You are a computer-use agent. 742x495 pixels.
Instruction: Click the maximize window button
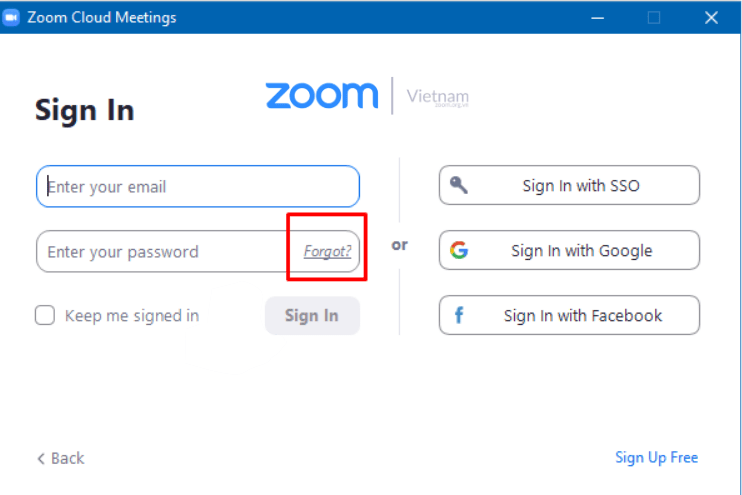click(x=654, y=17)
